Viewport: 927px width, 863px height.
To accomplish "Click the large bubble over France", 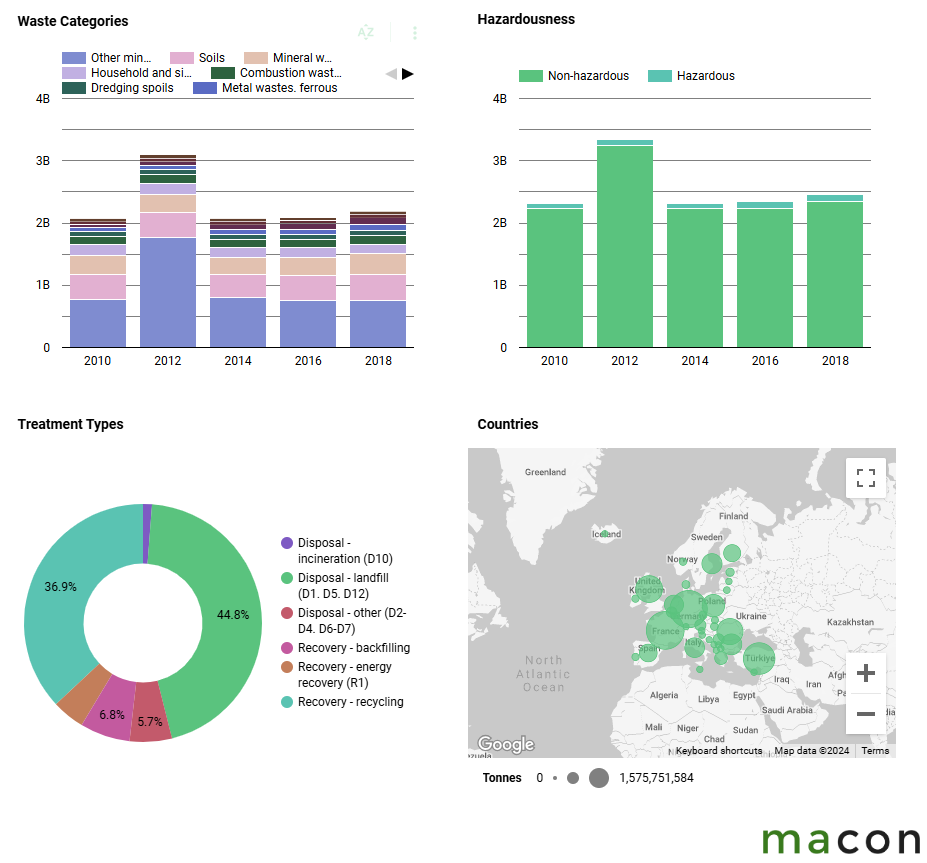I will point(665,629).
